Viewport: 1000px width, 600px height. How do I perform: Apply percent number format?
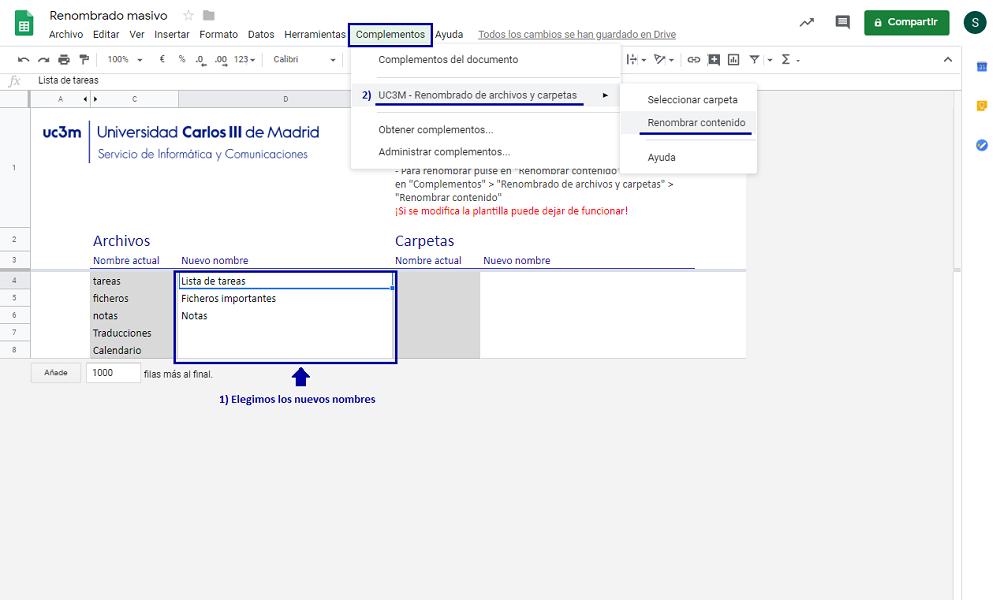[x=182, y=59]
